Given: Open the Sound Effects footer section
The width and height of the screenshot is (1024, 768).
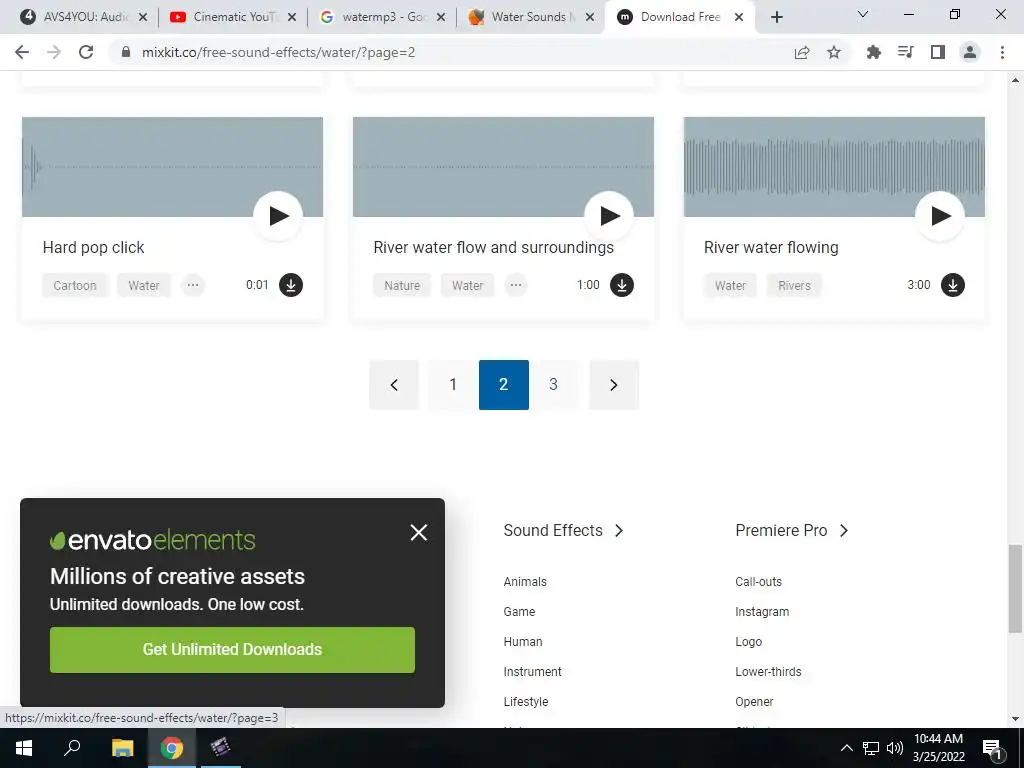Looking at the screenshot, I should (x=563, y=530).
